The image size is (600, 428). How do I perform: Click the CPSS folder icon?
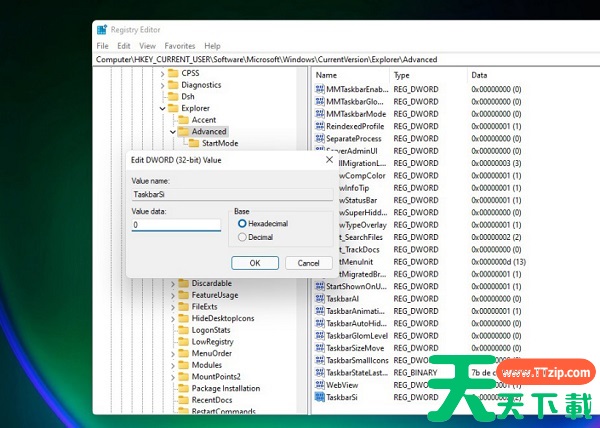[x=173, y=73]
